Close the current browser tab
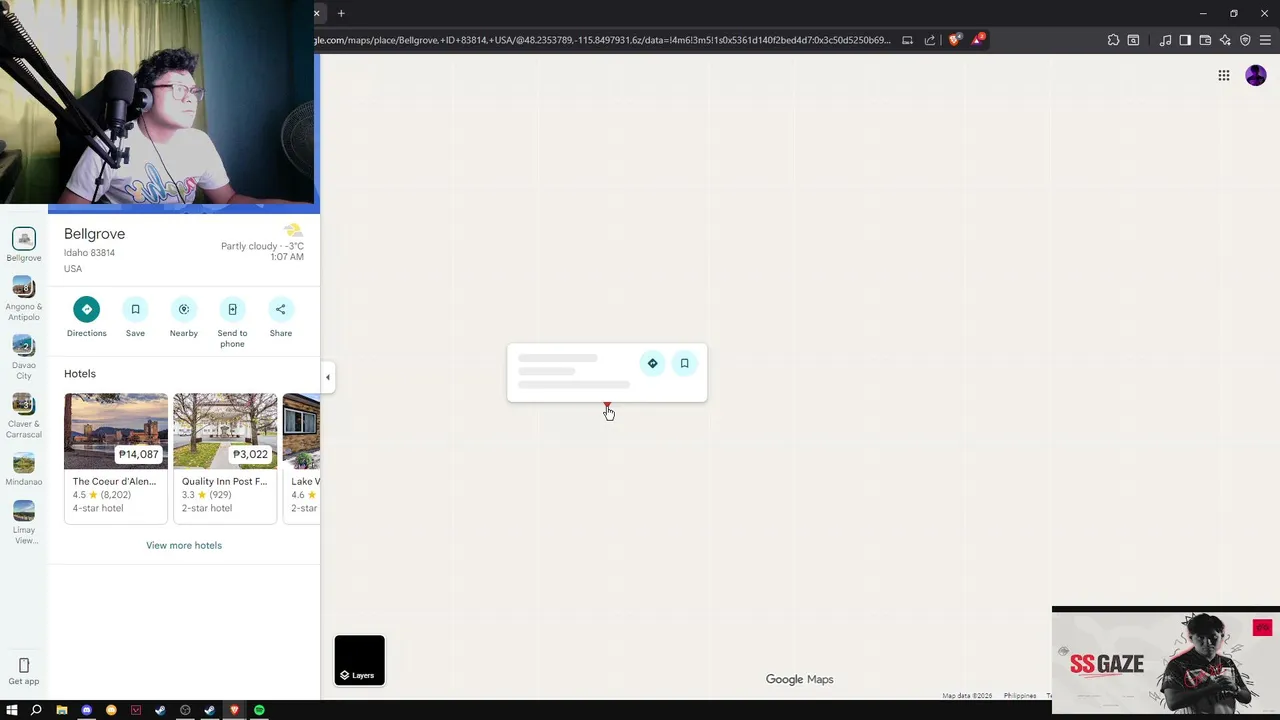 (x=317, y=13)
